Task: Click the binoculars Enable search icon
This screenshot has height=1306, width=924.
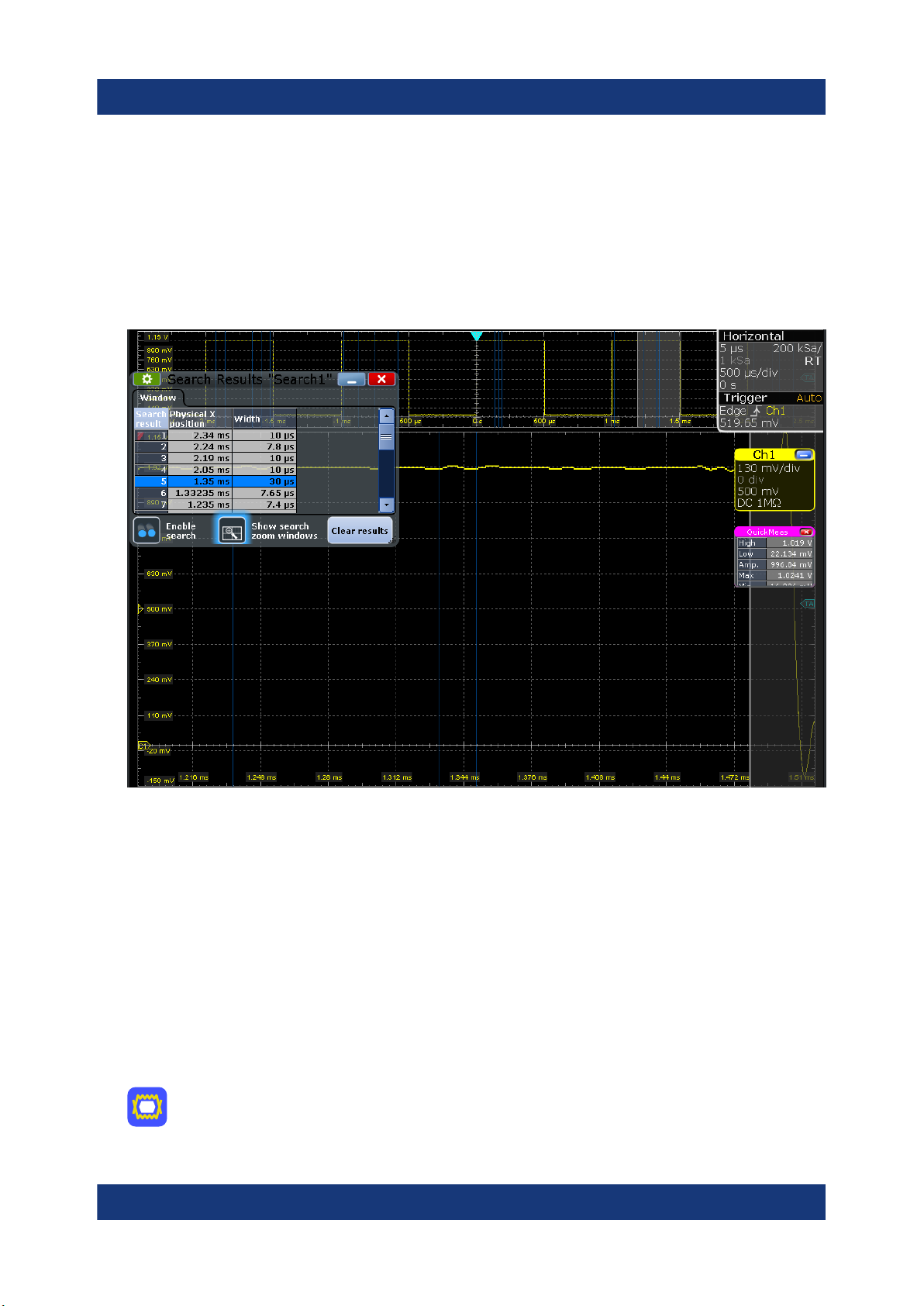Action: [147, 531]
